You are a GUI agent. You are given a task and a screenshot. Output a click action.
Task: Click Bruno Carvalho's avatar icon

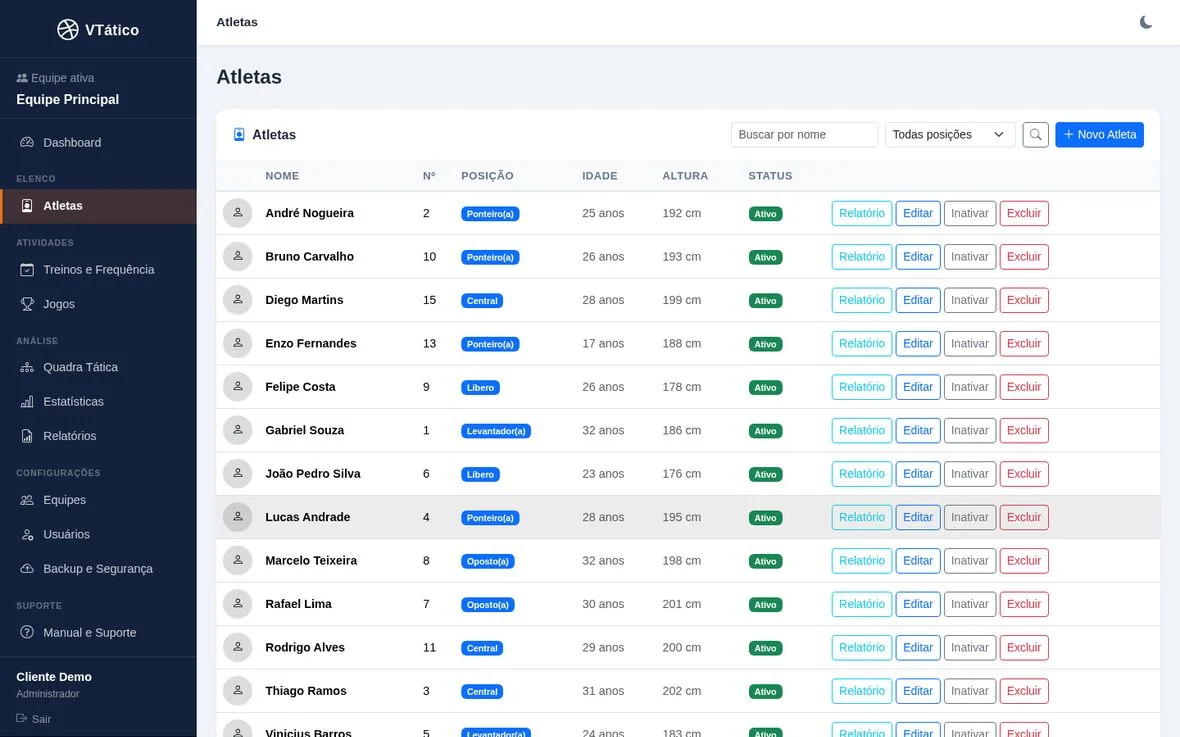click(x=238, y=257)
